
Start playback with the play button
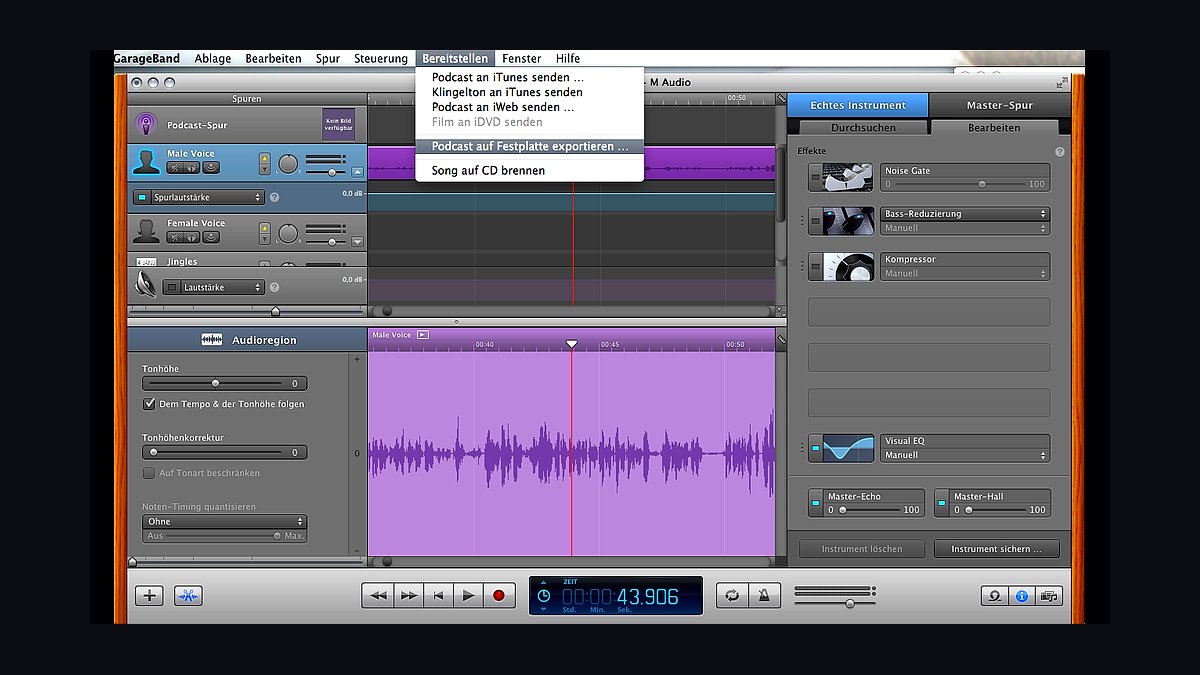coord(468,595)
